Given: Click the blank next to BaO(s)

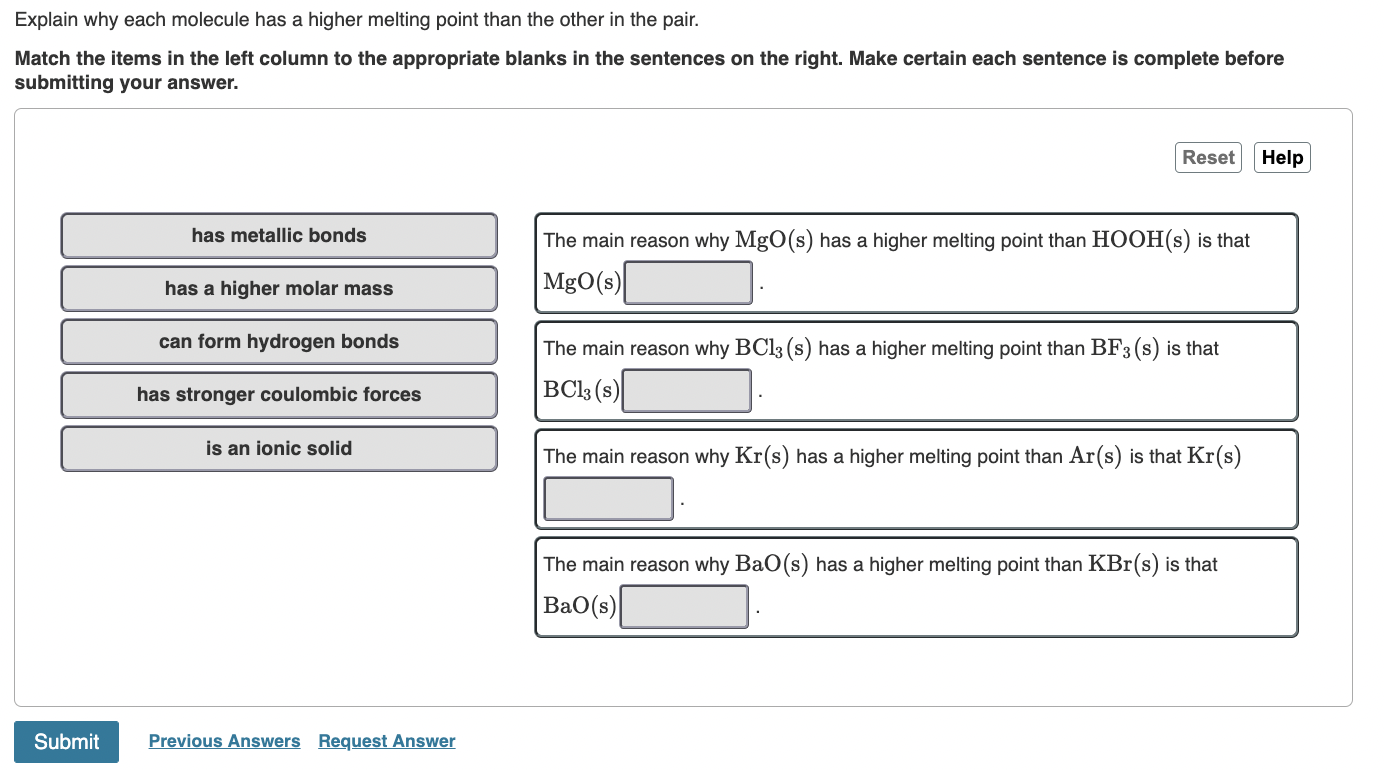Looking at the screenshot, I should click(x=684, y=606).
